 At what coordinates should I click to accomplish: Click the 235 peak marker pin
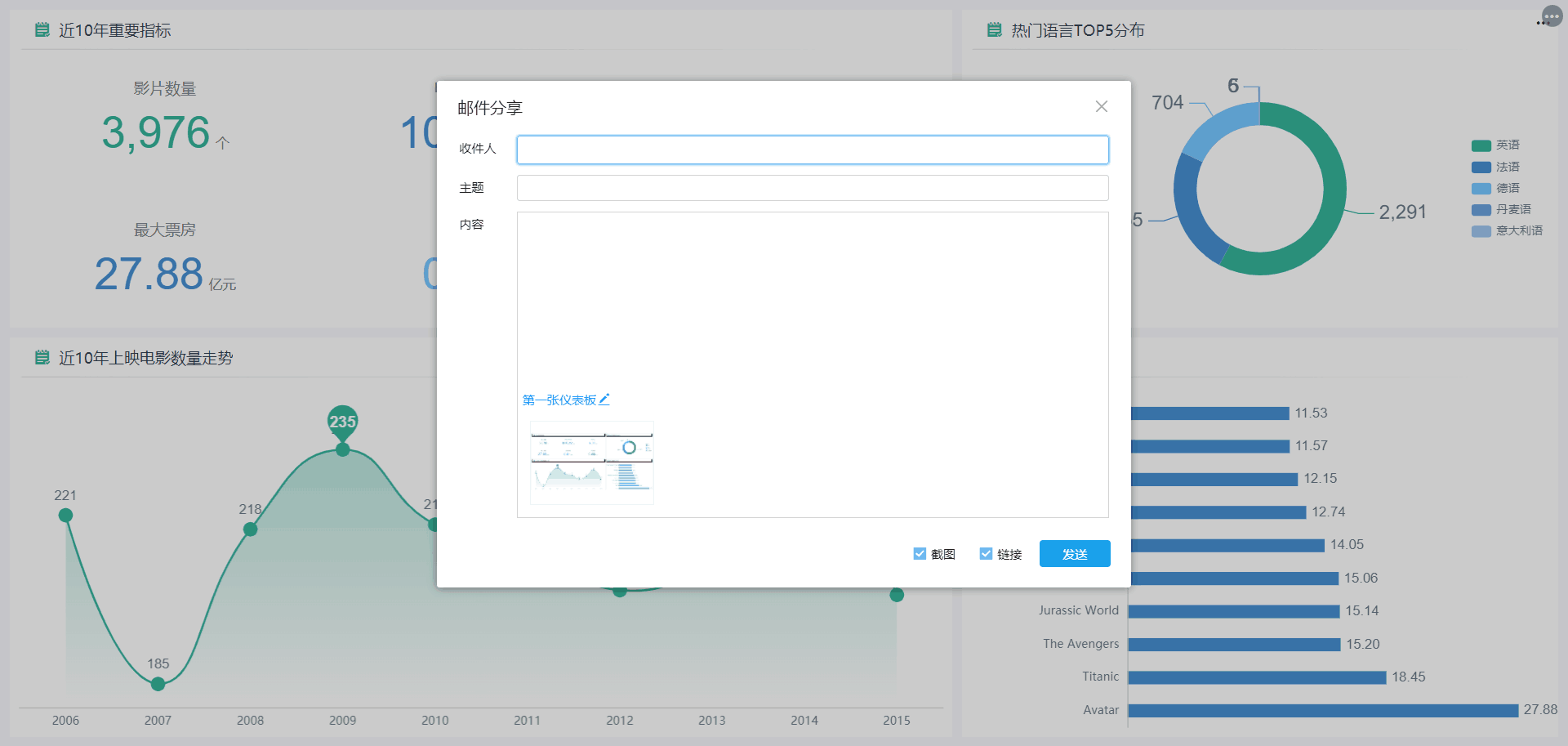(342, 422)
